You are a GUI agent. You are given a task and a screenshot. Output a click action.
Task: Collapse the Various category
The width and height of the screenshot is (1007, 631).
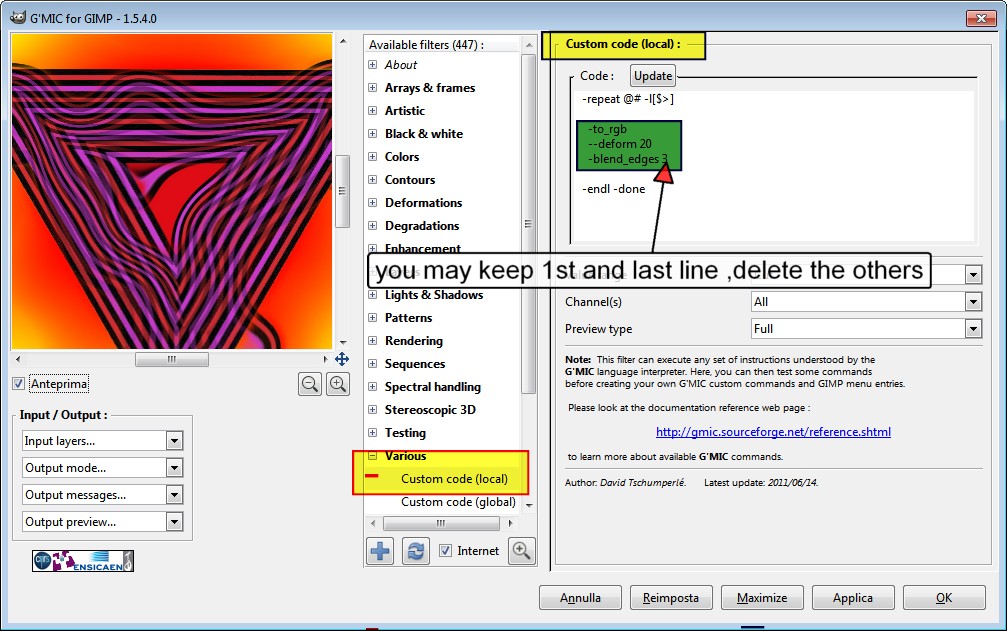click(372, 456)
